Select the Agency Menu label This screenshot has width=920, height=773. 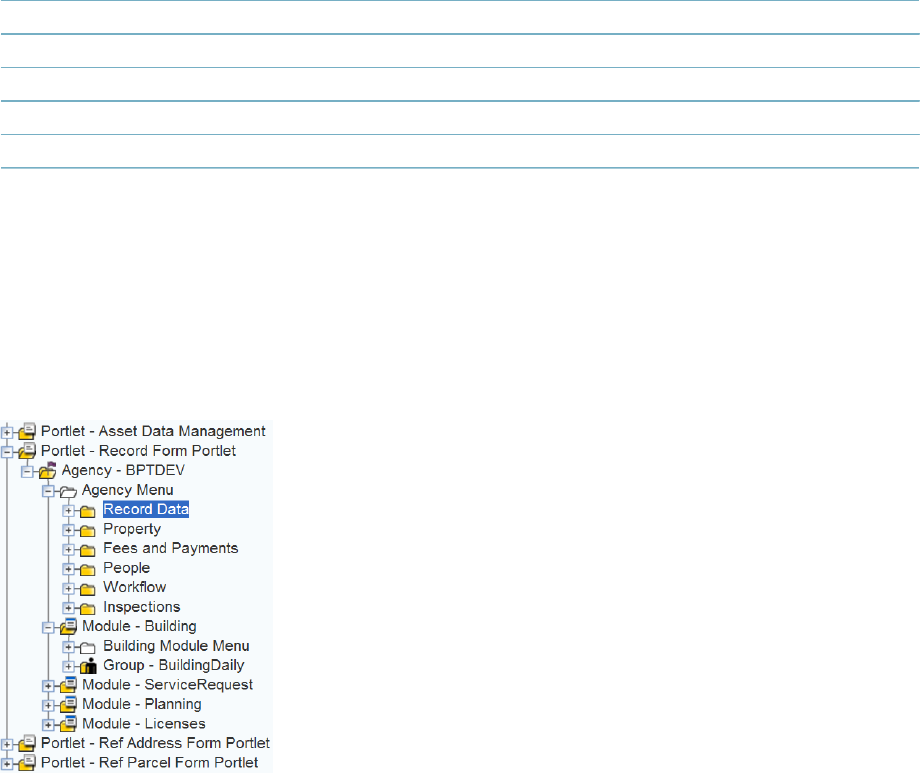(128, 490)
